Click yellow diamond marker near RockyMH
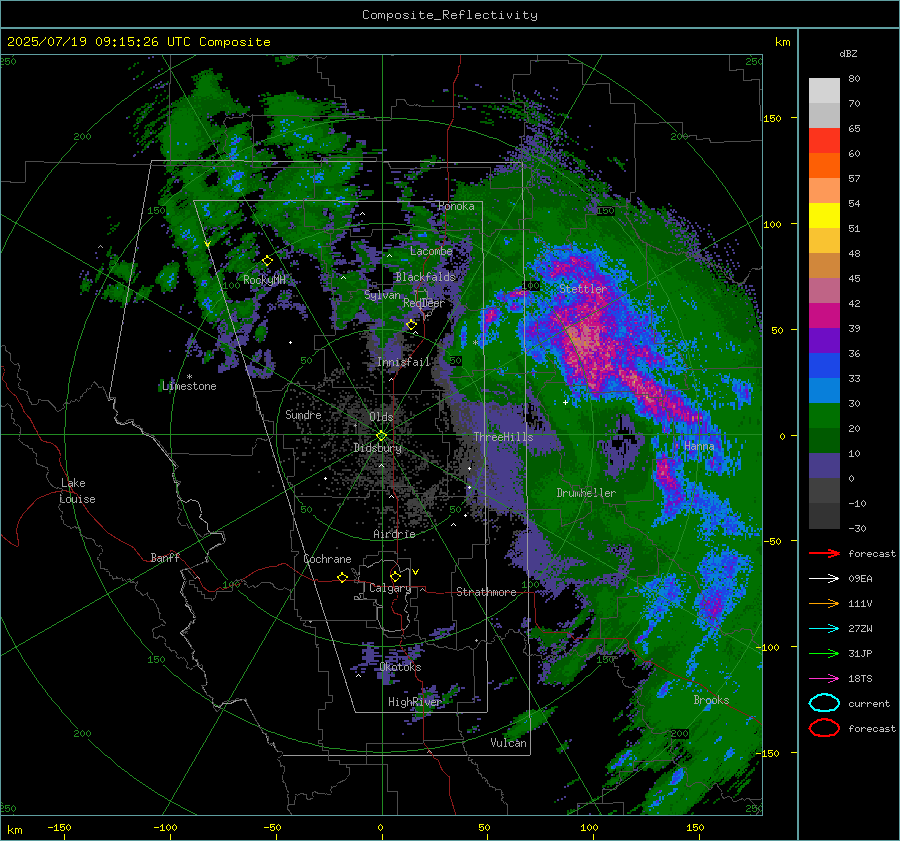This screenshot has width=900, height=841. [x=267, y=261]
